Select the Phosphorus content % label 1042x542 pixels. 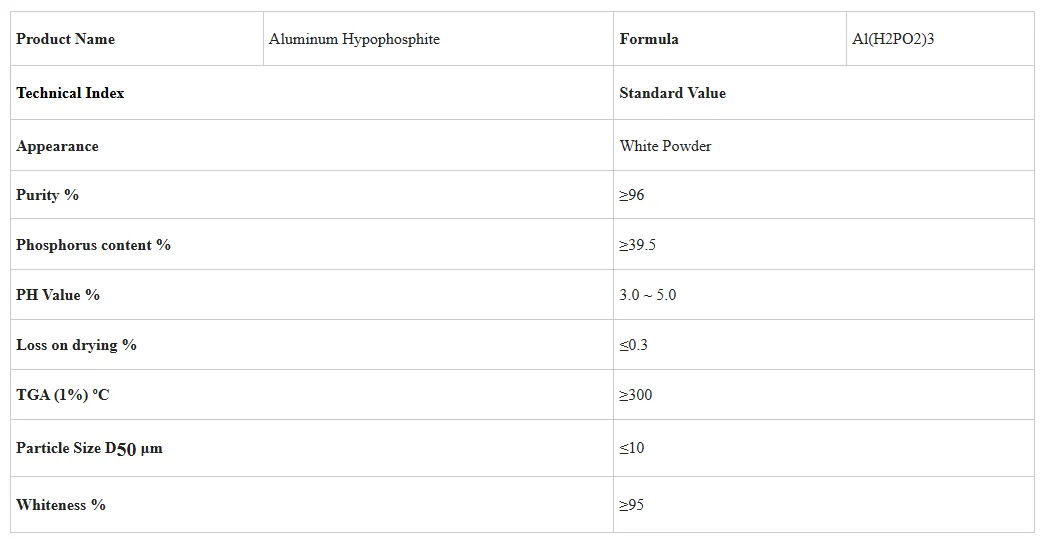pos(94,245)
